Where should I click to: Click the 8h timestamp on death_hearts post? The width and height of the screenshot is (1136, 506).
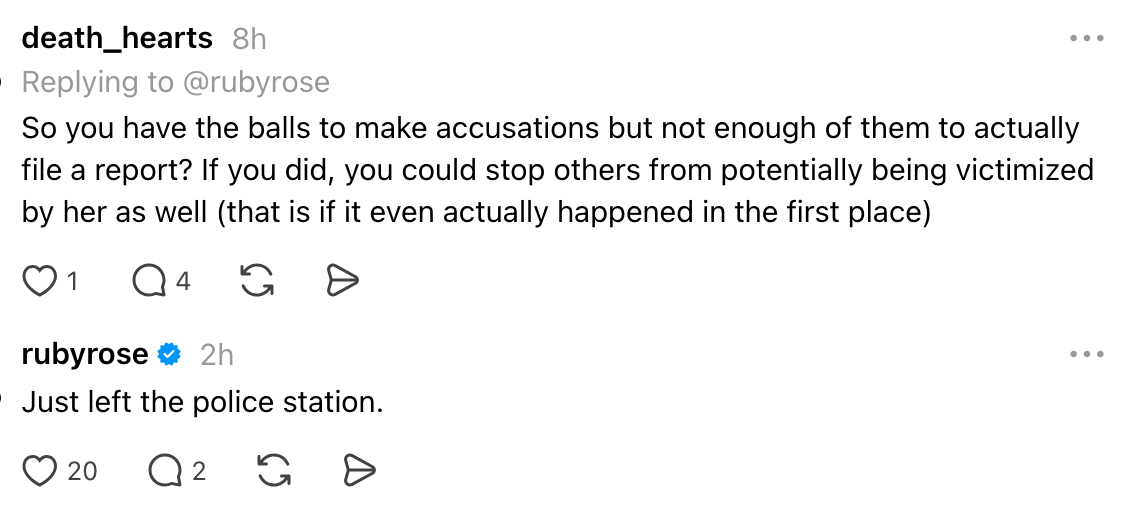249,39
